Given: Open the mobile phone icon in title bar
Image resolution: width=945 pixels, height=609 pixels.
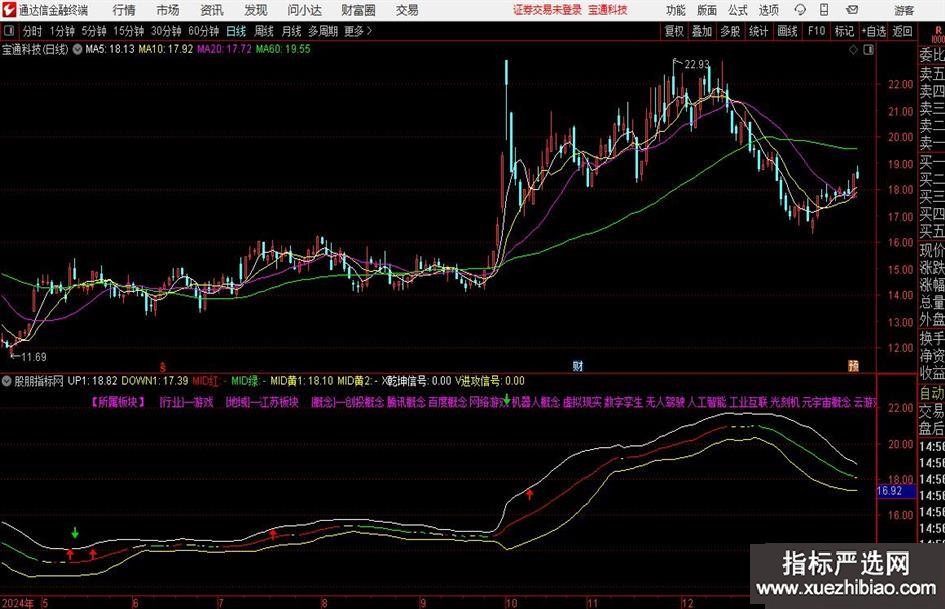Looking at the screenshot, I should pos(824,10).
